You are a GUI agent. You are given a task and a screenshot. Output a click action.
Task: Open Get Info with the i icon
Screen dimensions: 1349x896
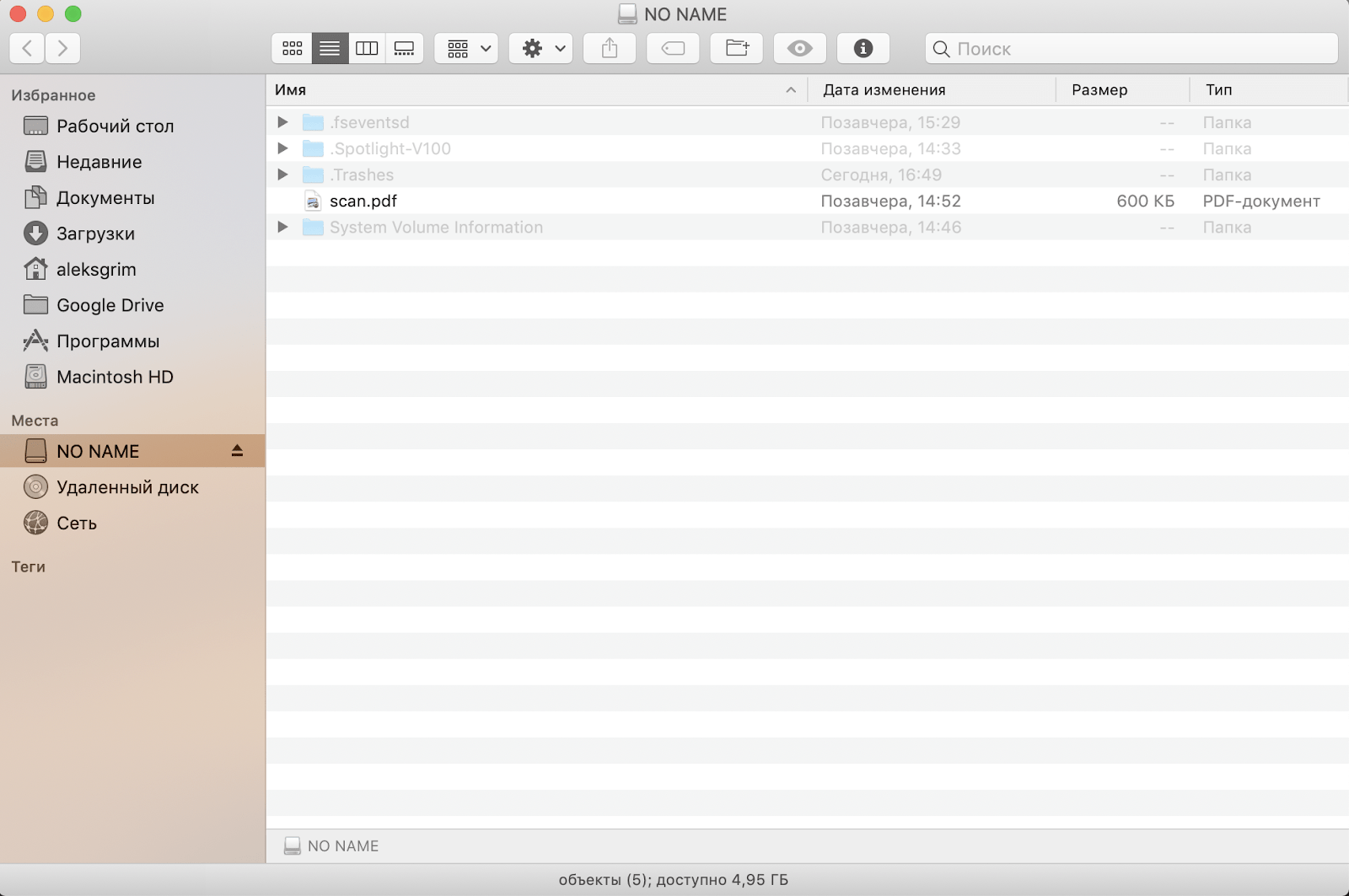click(863, 49)
